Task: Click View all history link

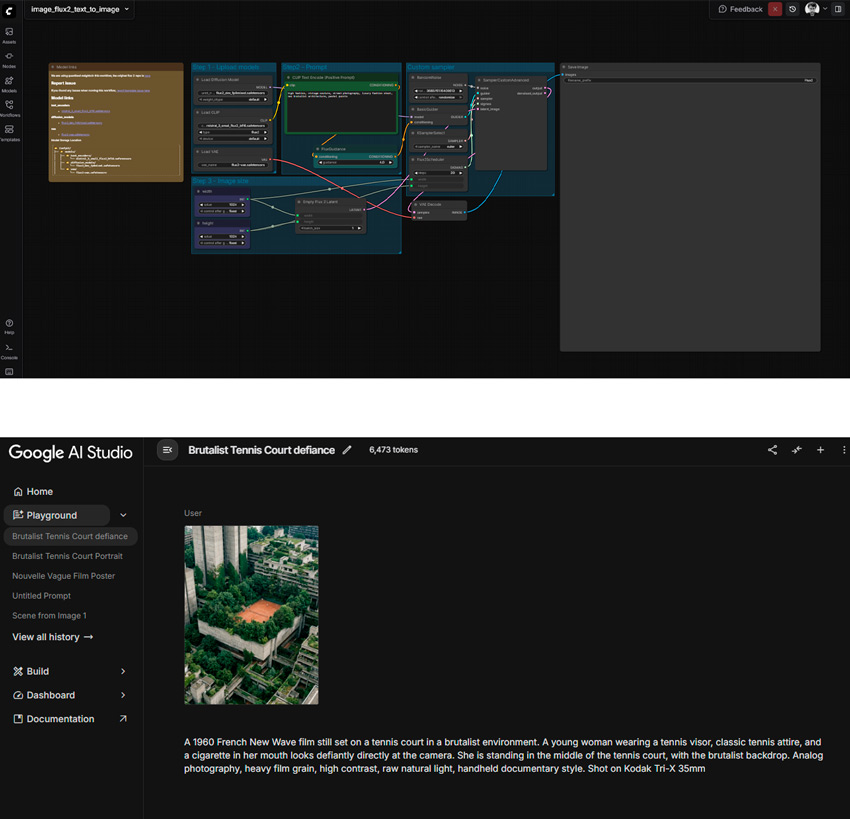Action: pyautogui.click(x=52, y=637)
